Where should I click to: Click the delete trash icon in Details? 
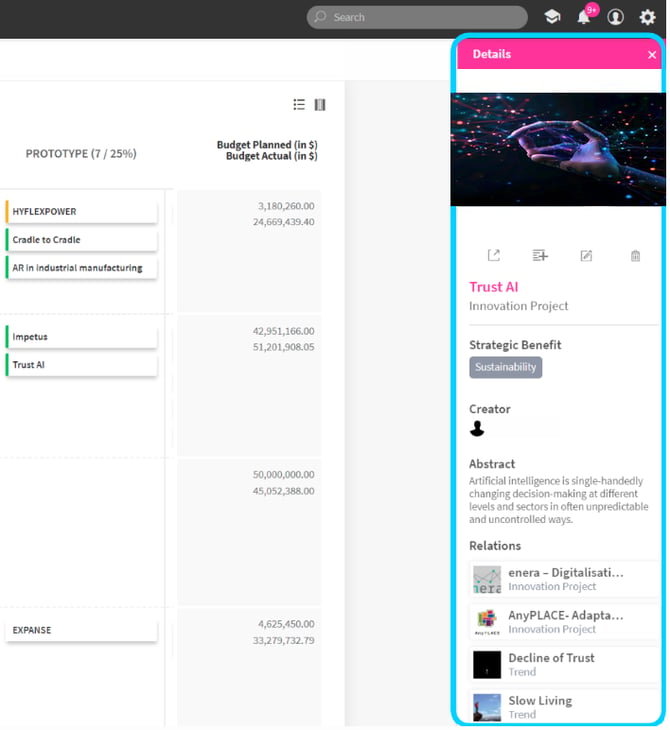click(635, 255)
